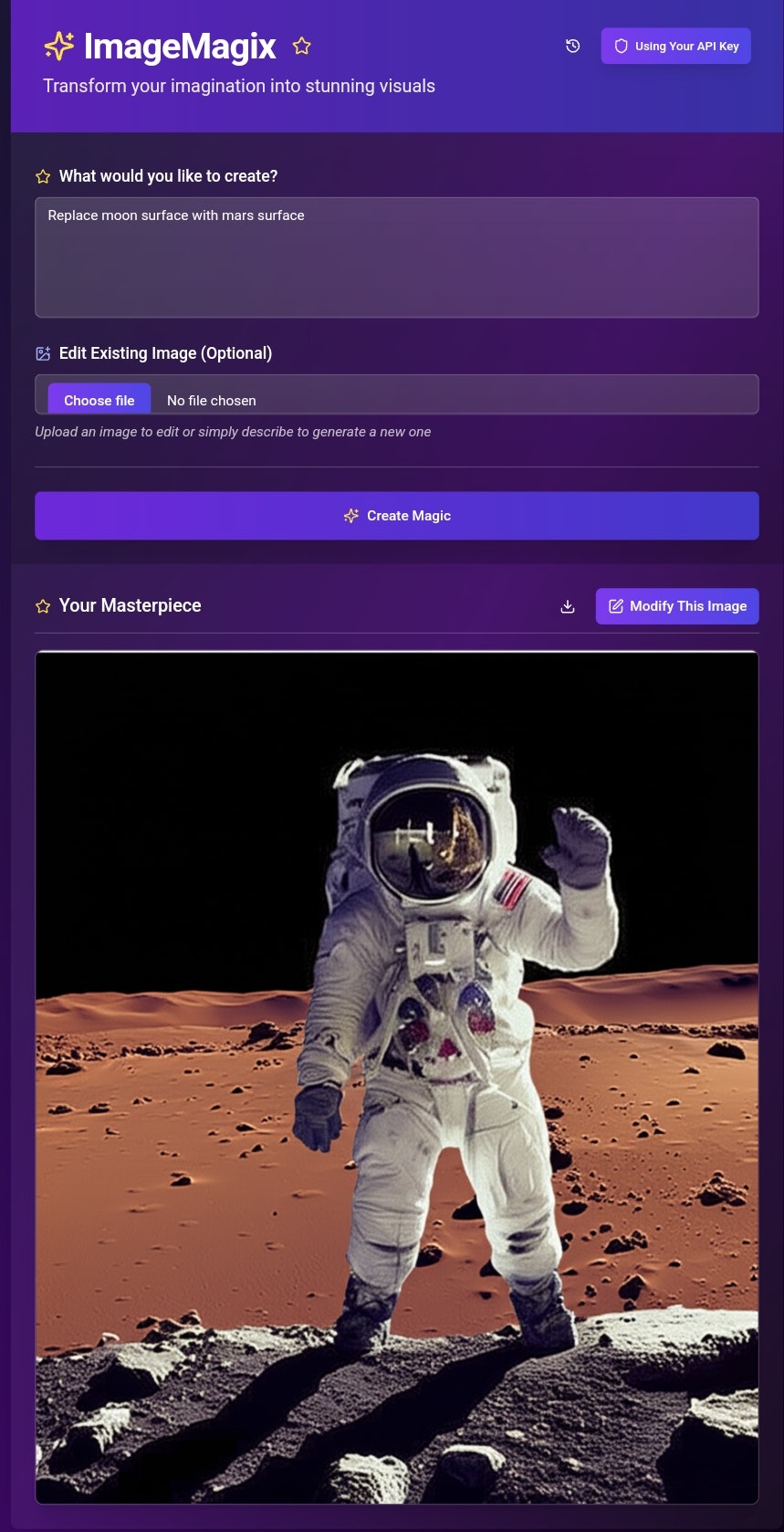Click the Create Magic button

pyautogui.click(x=397, y=516)
